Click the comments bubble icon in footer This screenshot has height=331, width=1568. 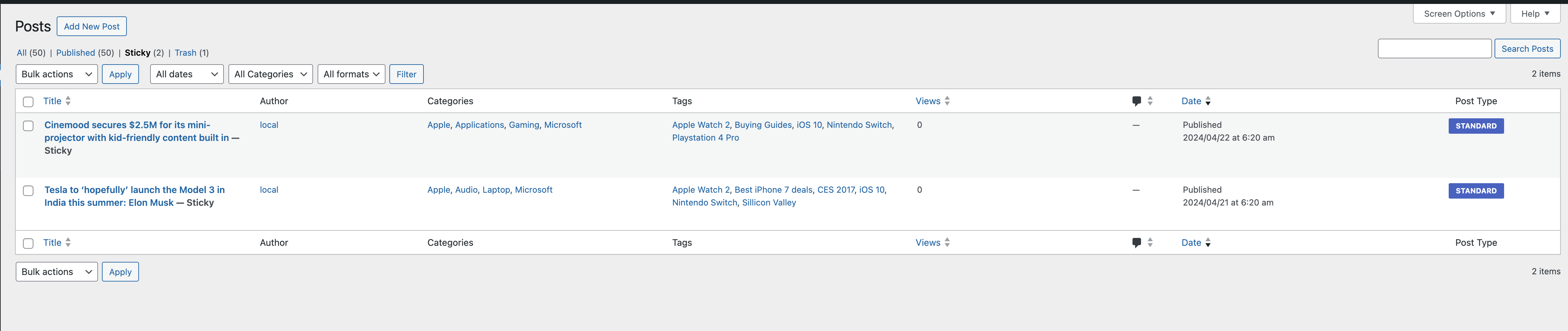1136,243
